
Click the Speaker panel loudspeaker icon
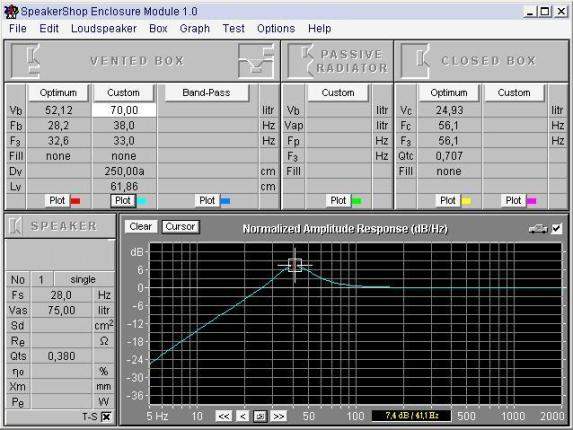pyautogui.click(x=15, y=226)
